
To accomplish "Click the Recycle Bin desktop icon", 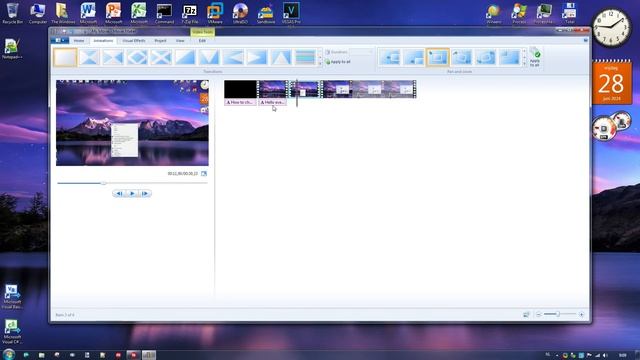I will tap(13, 13).
